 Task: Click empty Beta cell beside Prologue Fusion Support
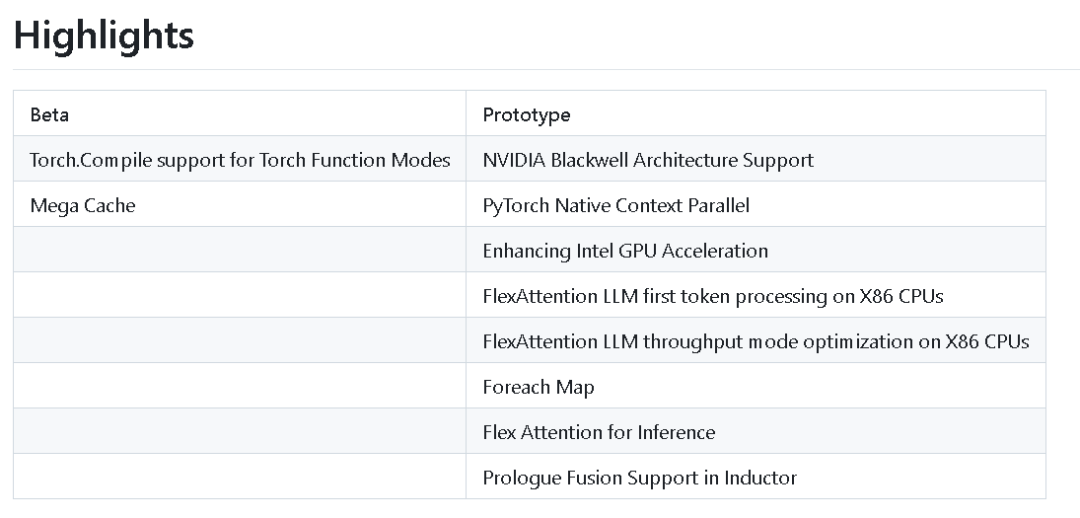240,477
